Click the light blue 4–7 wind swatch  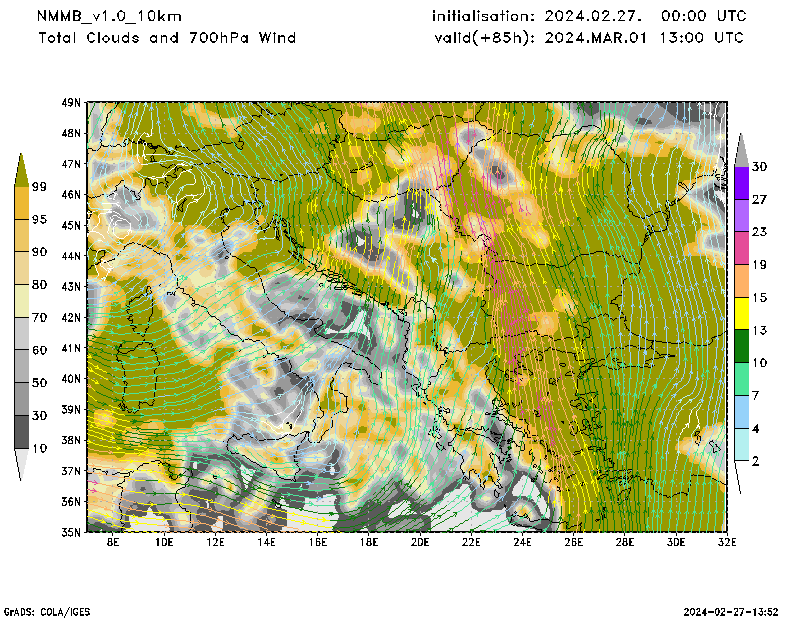tap(741, 411)
